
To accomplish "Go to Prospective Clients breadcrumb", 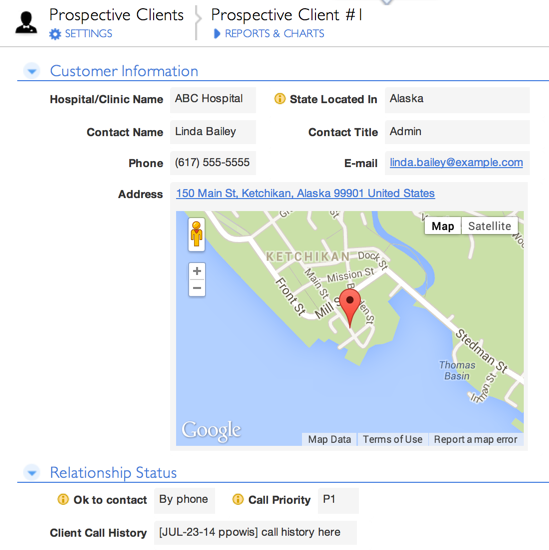I will click(116, 15).
